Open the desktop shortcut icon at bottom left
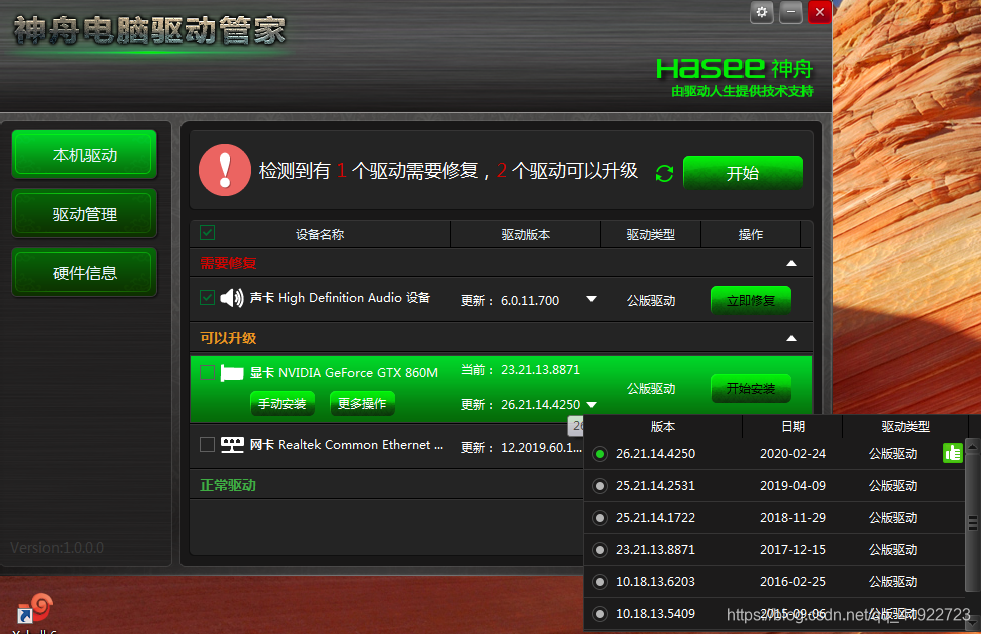This screenshot has width=981, height=634. [x=35, y=609]
